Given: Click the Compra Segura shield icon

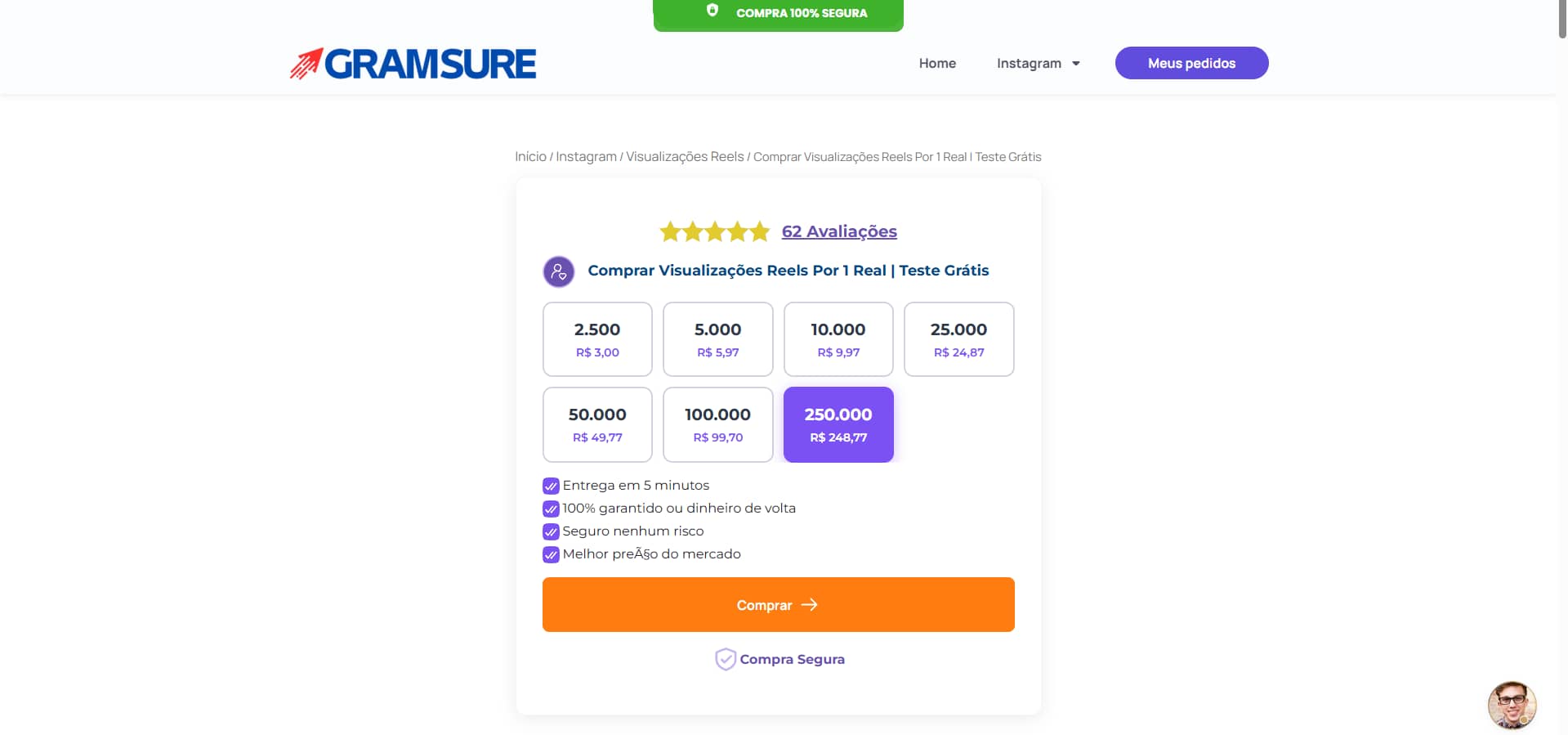Looking at the screenshot, I should (x=726, y=658).
